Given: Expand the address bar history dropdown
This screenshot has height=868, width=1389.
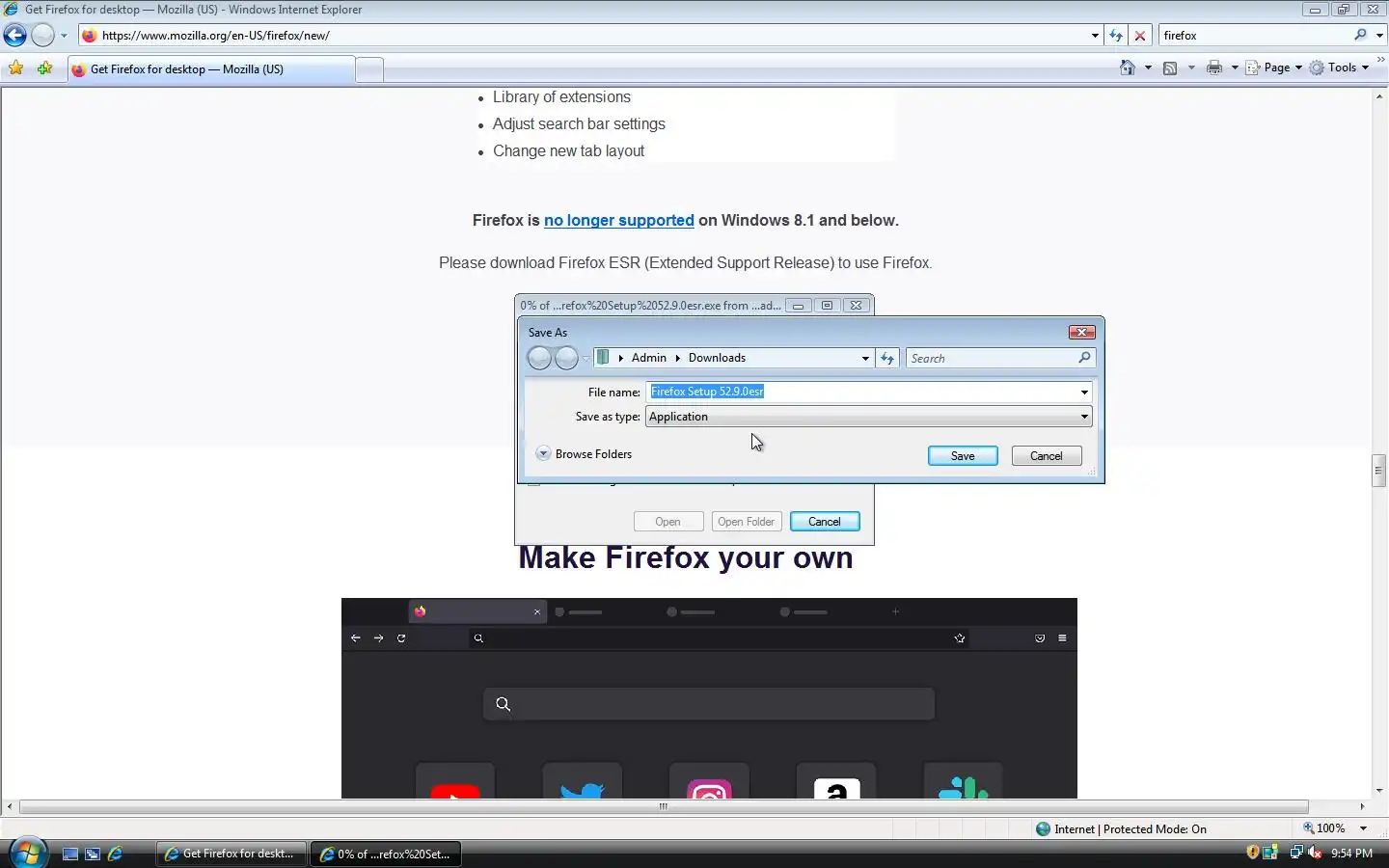Looking at the screenshot, I should pyautogui.click(x=1095, y=36).
